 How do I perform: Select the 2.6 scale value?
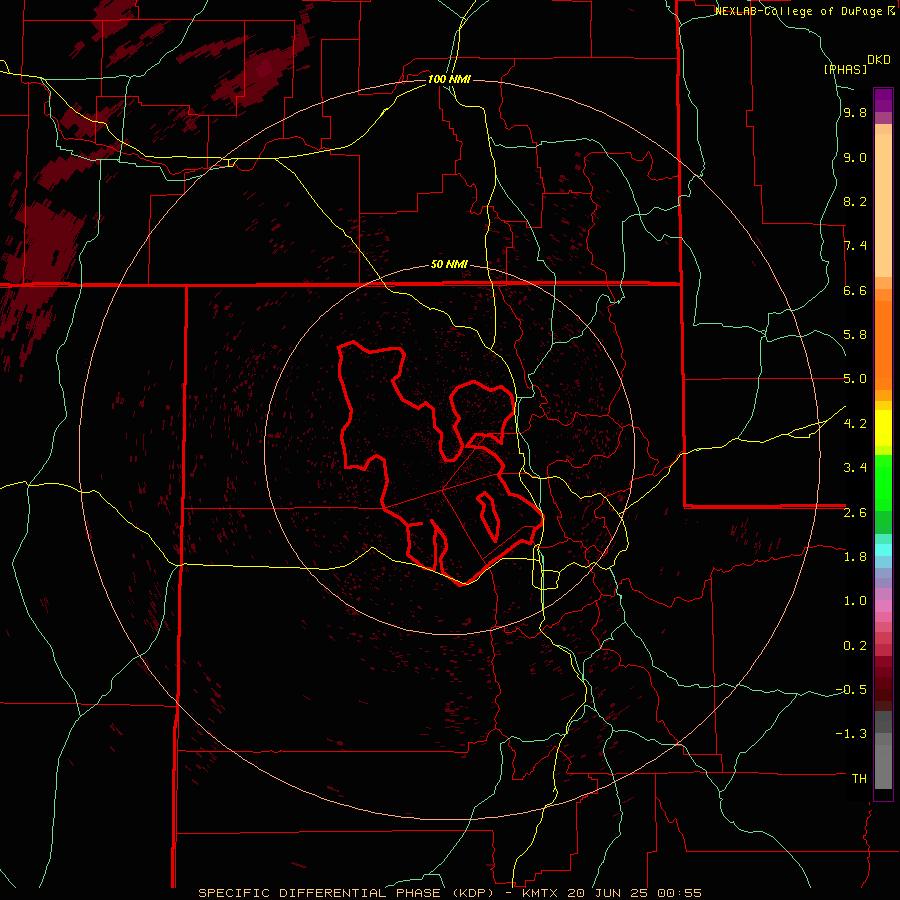[x=855, y=512]
